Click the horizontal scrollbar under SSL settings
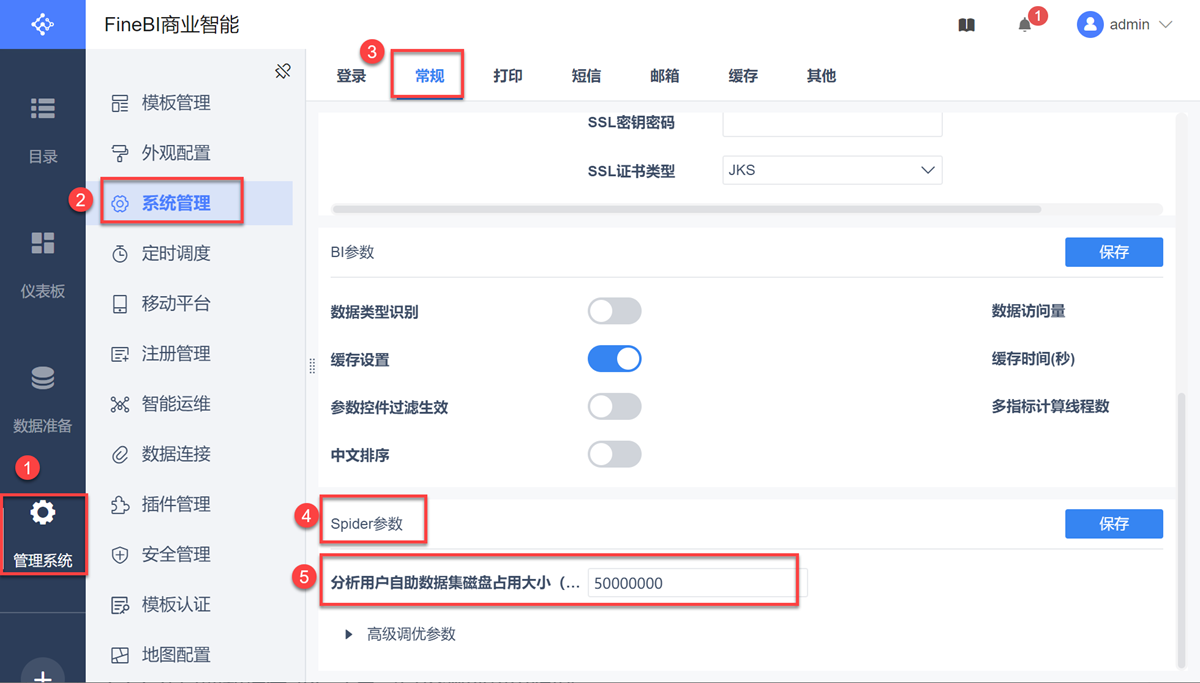The image size is (1200, 683). [x=686, y=209]
